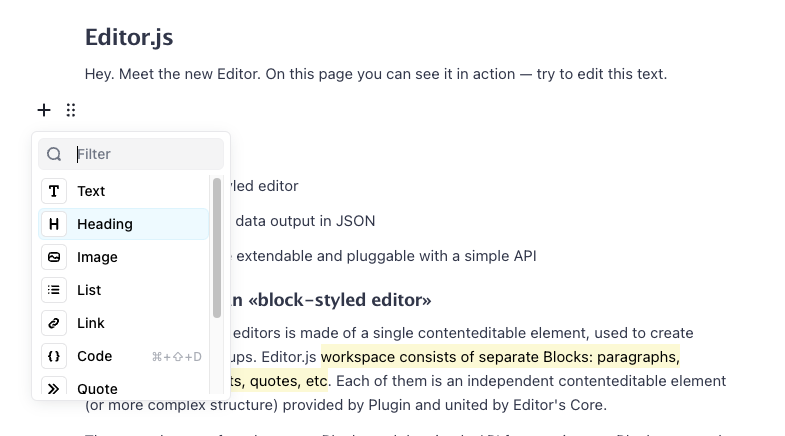The width and height of the screenshot is (785, 436).
Task: Click the Code shortcut hint ⌘+⇧+D
Action: click(176, 357)
